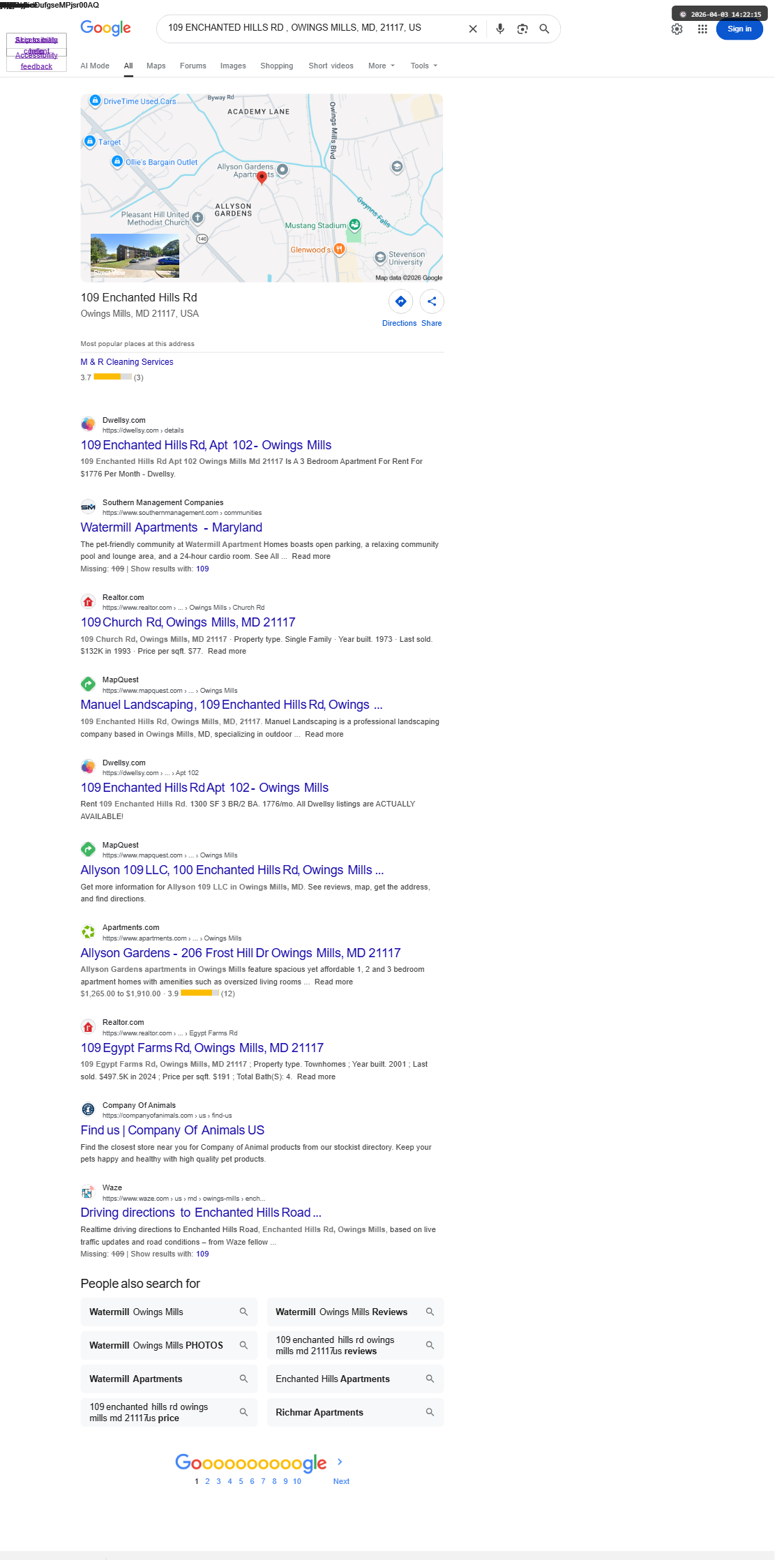Open the Google apps grid icon

702,29
